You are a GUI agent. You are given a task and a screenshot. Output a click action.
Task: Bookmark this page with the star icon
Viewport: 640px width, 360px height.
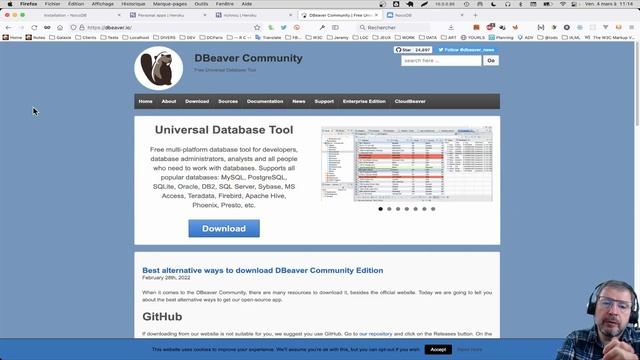[257, 27]
